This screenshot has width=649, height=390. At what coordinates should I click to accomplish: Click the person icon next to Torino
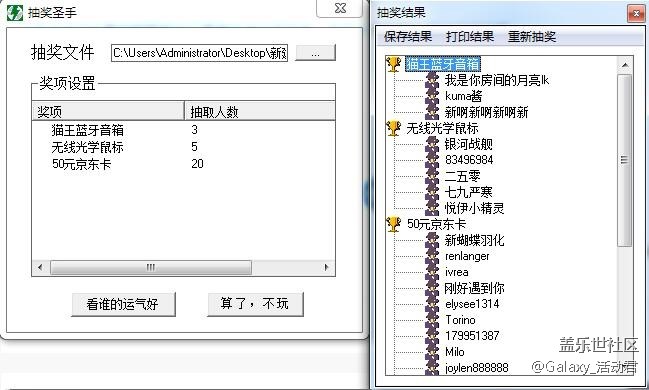[432, 320]
